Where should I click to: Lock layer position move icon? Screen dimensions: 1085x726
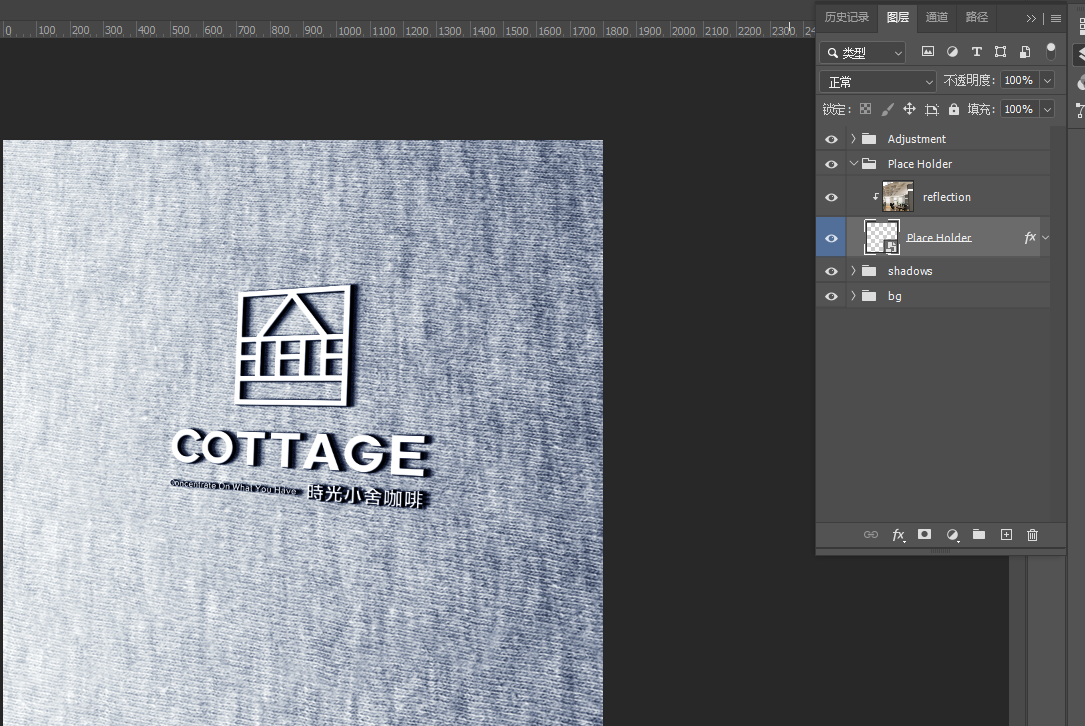pos(909,109)
